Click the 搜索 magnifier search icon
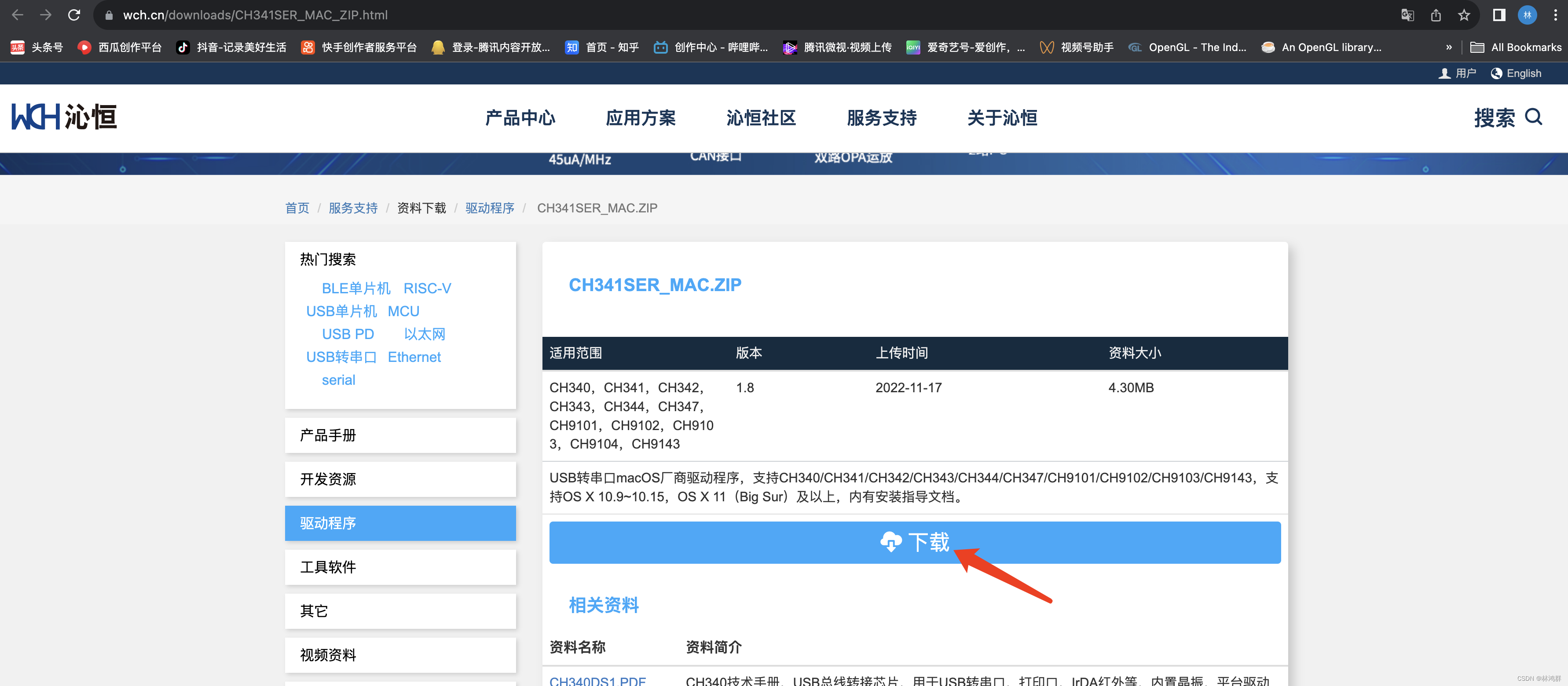1568x686 pixels. [1534, 117]
